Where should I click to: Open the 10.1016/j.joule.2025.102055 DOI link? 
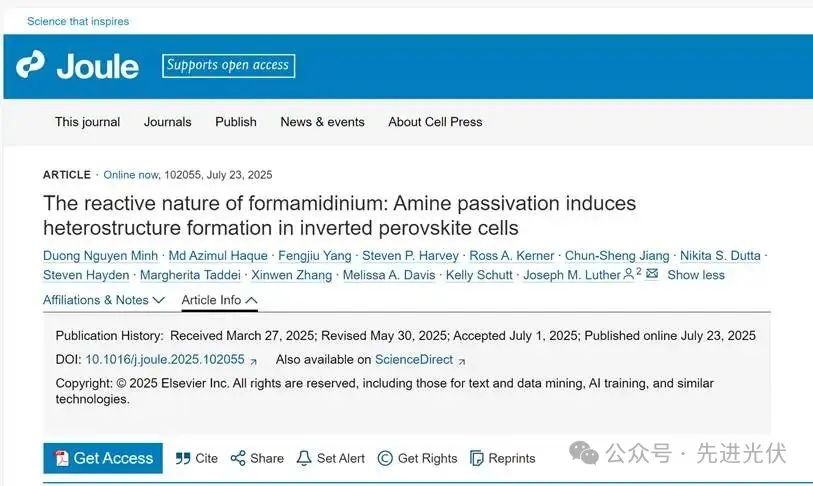coord(165,360)
